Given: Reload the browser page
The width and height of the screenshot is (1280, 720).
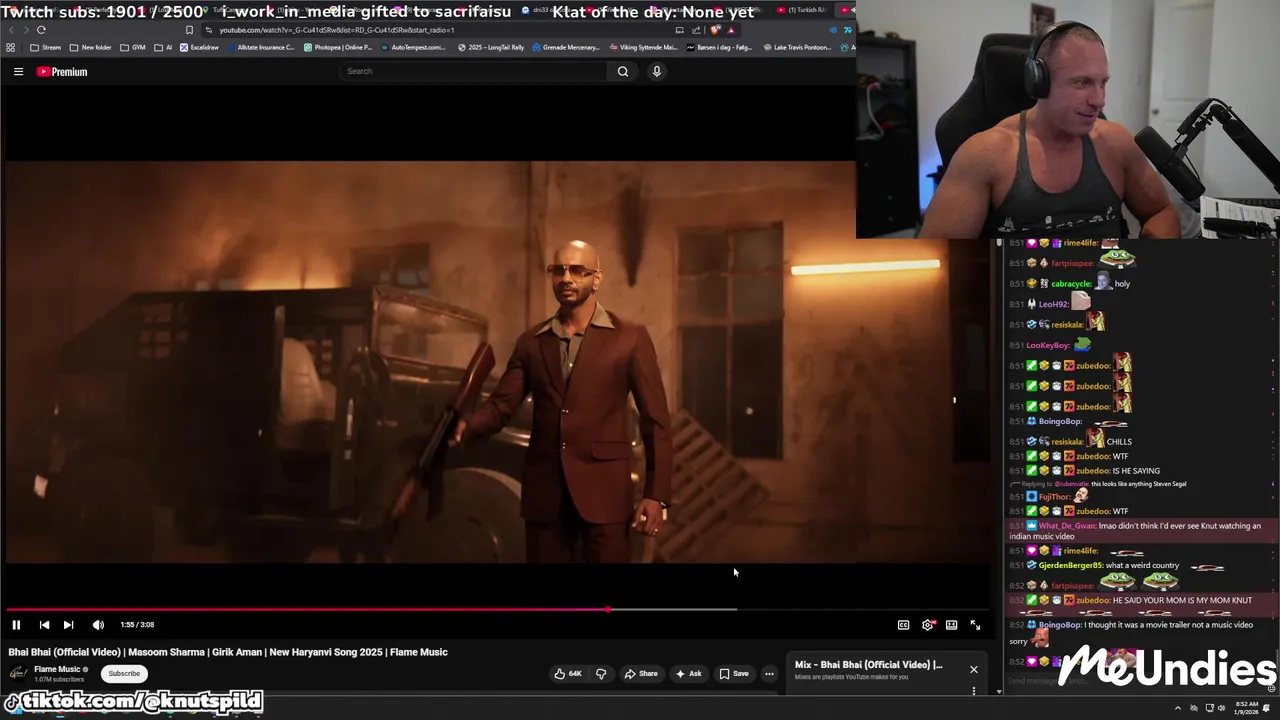Looking at the screenshot, I should coord(41,30).
